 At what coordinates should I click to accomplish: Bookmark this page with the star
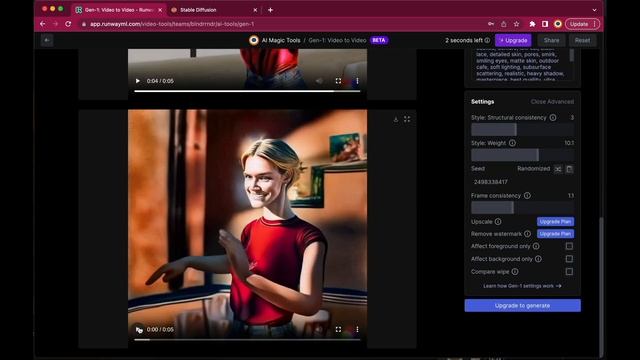516,24
